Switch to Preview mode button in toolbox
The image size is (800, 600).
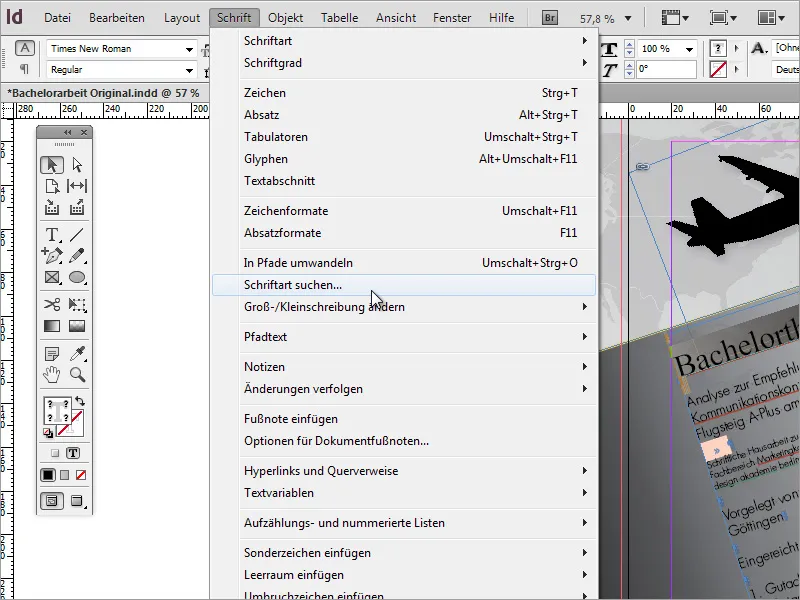pyautogui.click(x=77, y=501)
